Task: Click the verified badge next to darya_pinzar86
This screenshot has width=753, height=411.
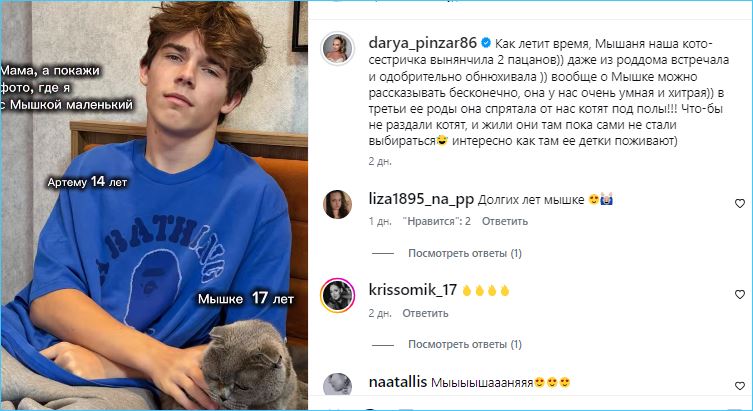Action: 486,43
